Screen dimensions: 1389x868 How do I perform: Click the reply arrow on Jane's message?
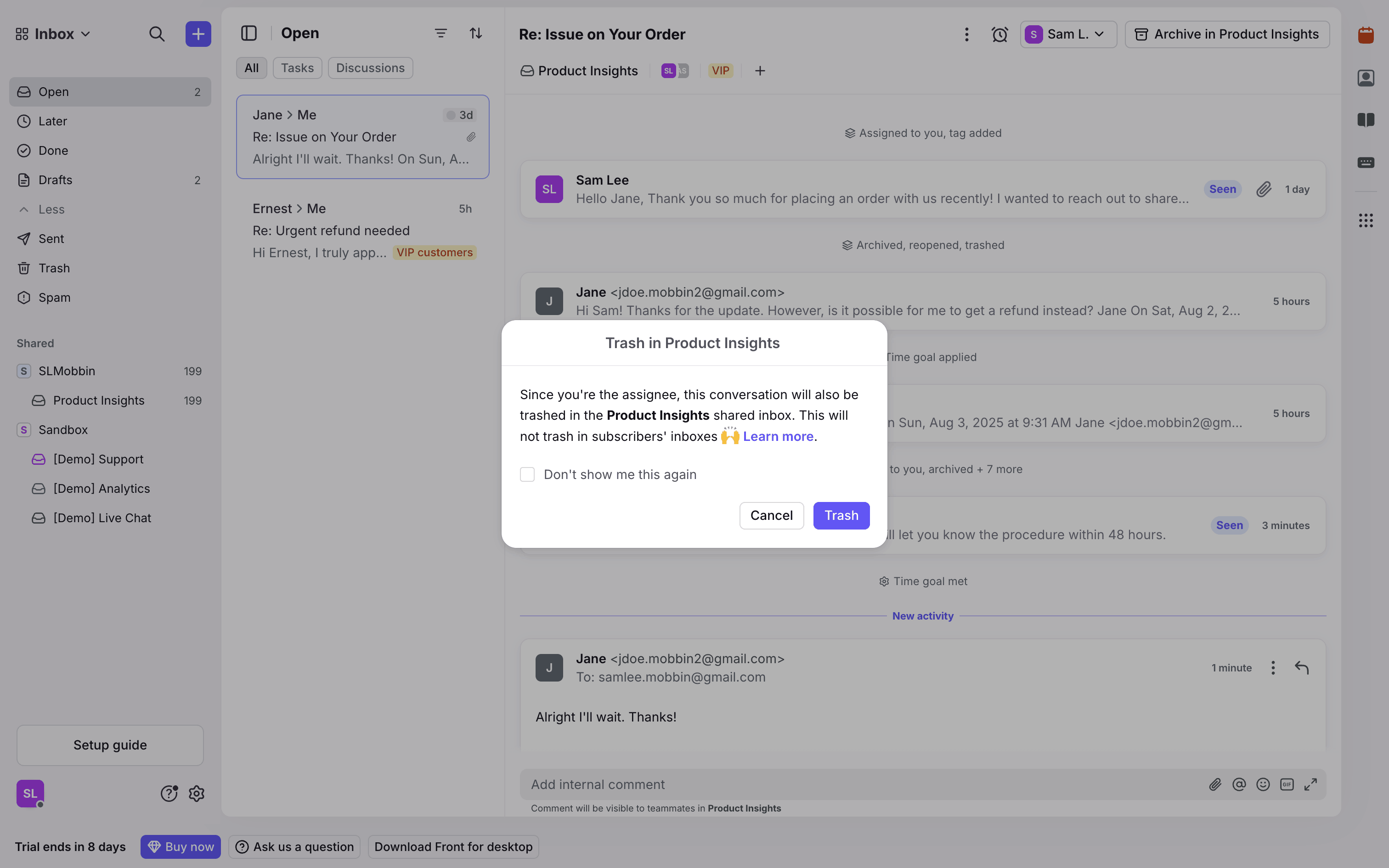(1301, 668)
